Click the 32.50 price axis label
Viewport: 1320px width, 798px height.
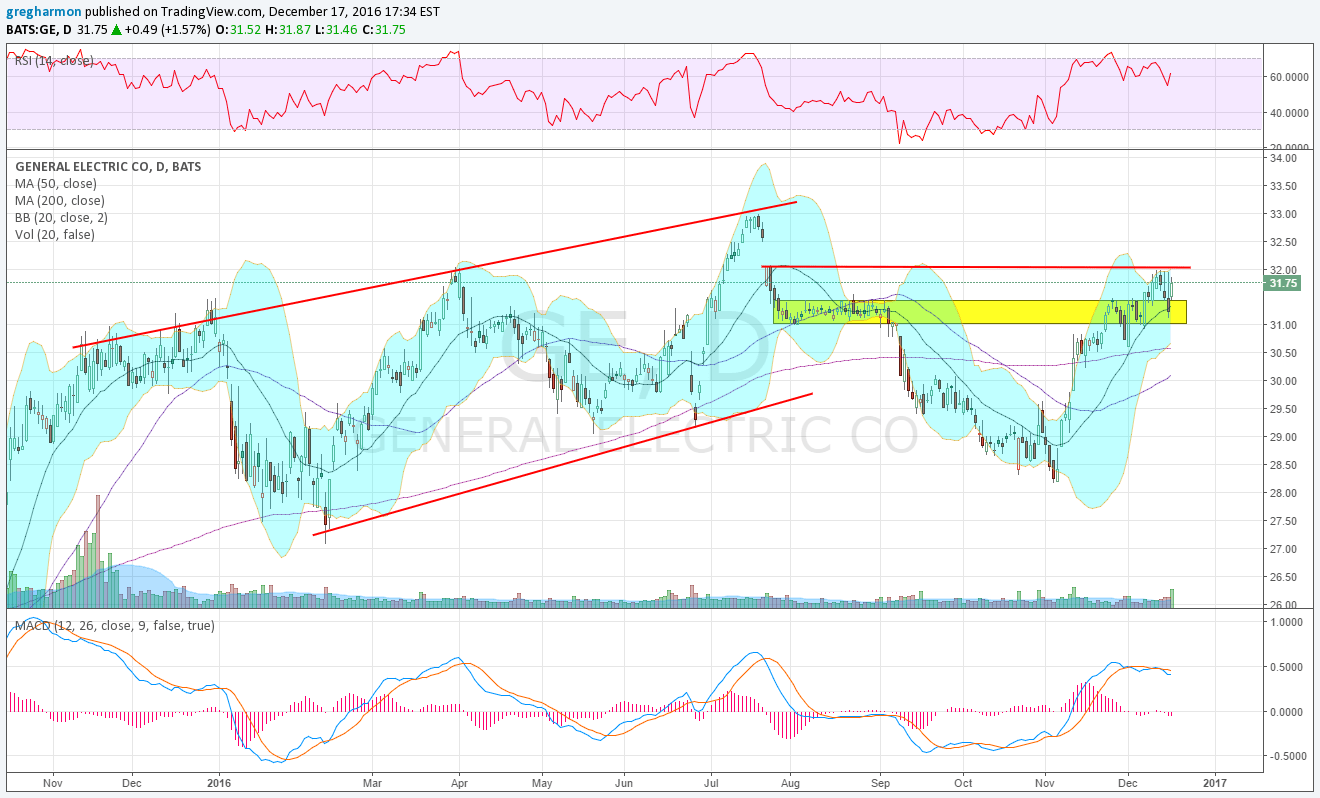pyautogui.click(x=1283, y=242)
